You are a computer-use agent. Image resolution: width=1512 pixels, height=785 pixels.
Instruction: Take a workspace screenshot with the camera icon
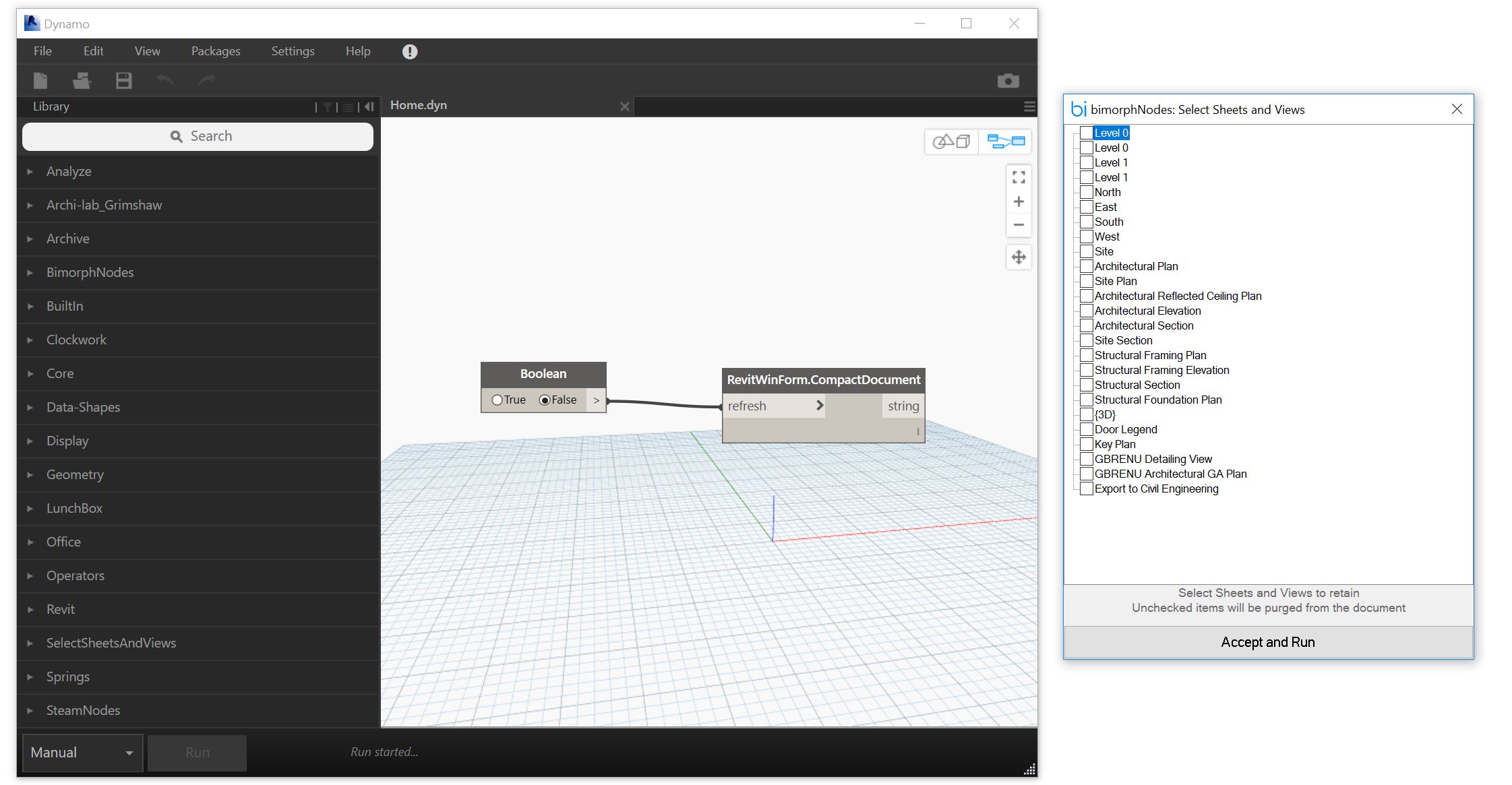(x=1009, y=80)
